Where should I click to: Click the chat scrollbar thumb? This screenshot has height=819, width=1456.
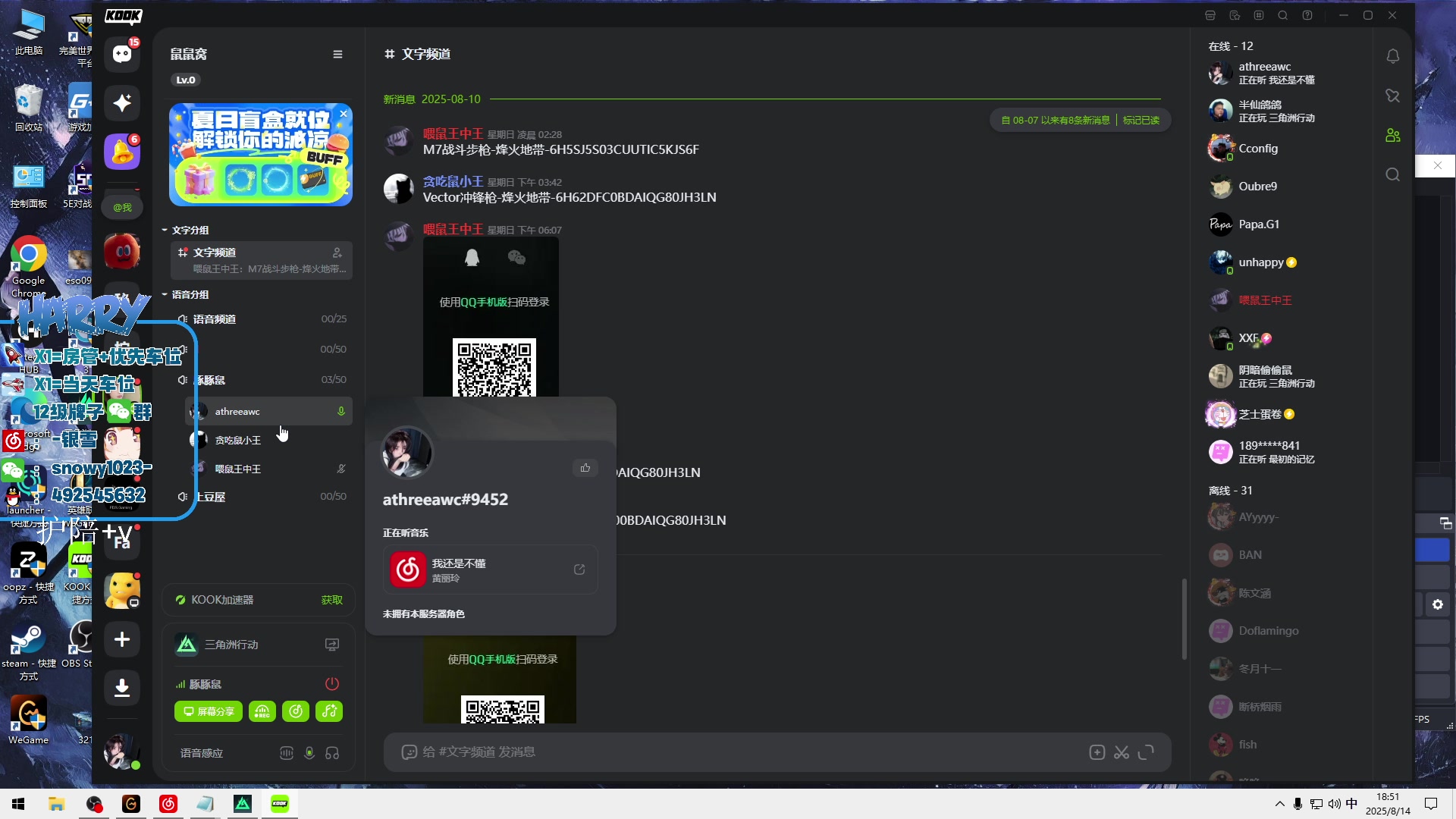pos(1184,619)
